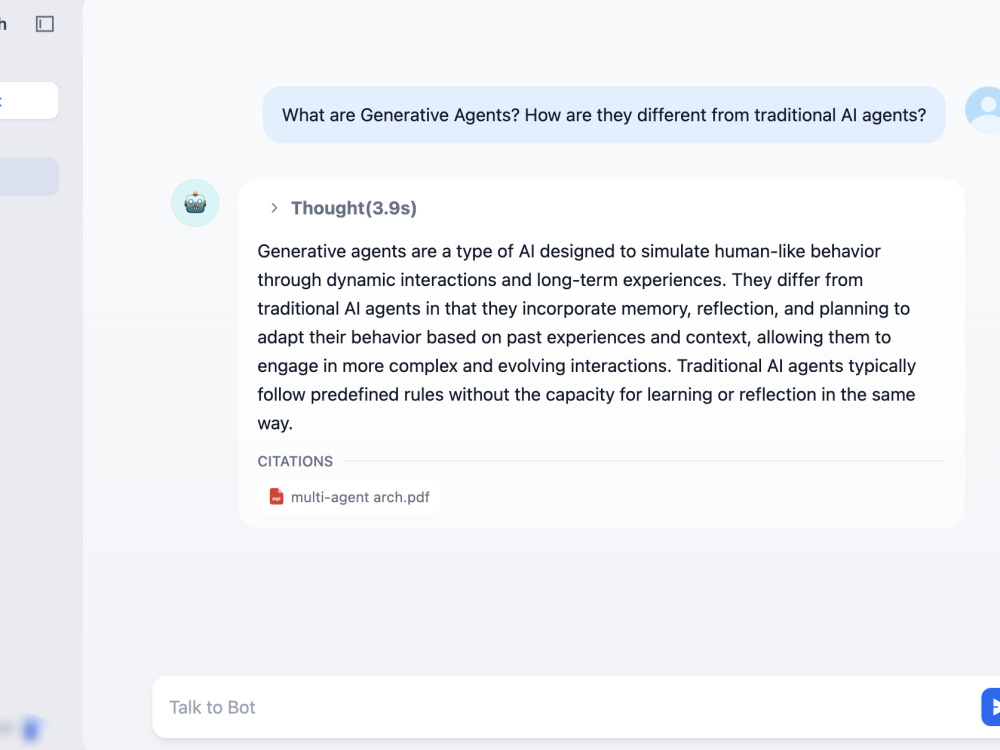Click the Generative Agents question bubble
The image size is (1000, 750).
click(604, 115)
